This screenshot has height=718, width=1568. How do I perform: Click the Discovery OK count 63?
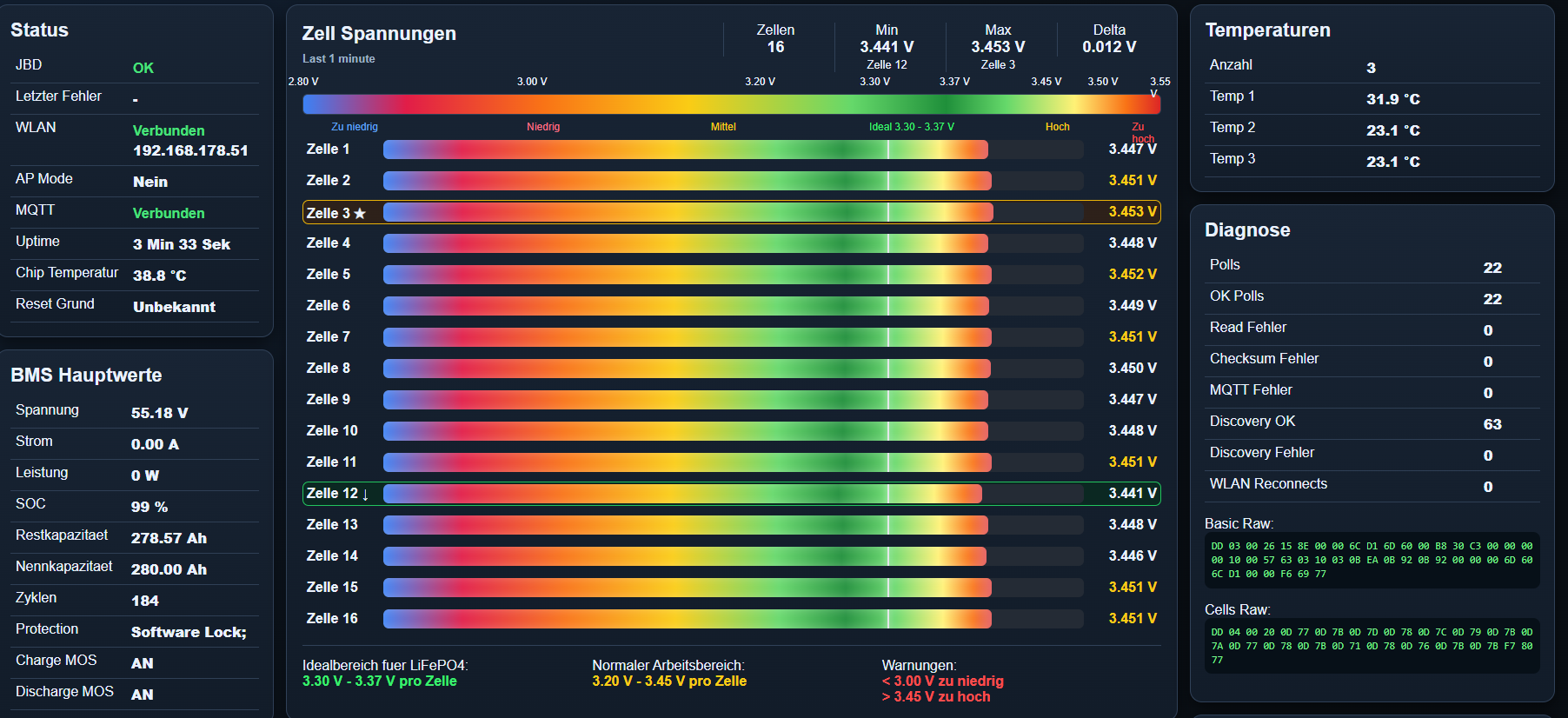pyautogui.click(x=1492, y=424)
